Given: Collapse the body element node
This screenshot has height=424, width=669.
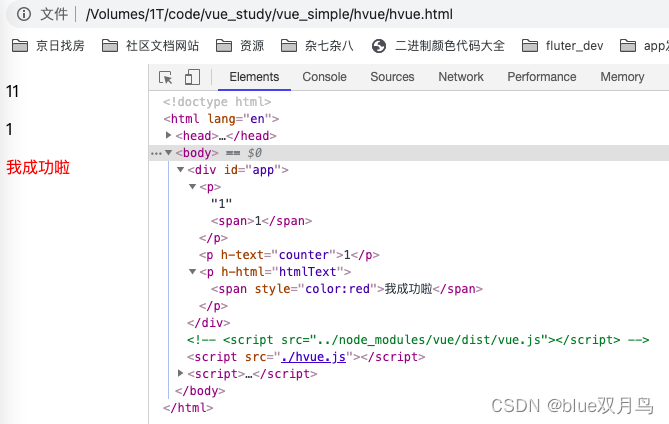Looking at the screenshot, I should click(x=169, y=152).
